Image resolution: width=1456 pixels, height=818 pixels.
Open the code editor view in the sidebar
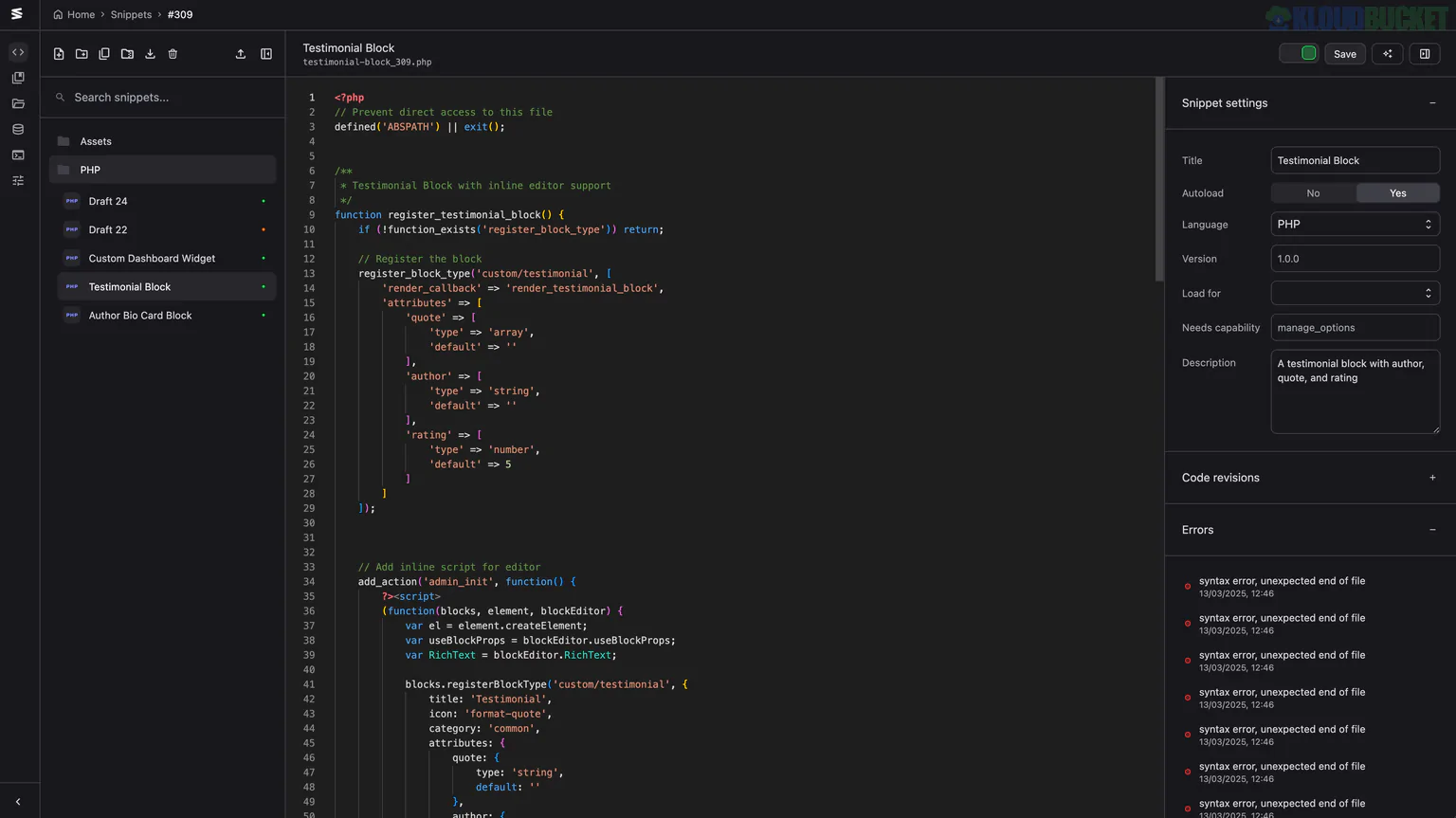tap(18, 51)
